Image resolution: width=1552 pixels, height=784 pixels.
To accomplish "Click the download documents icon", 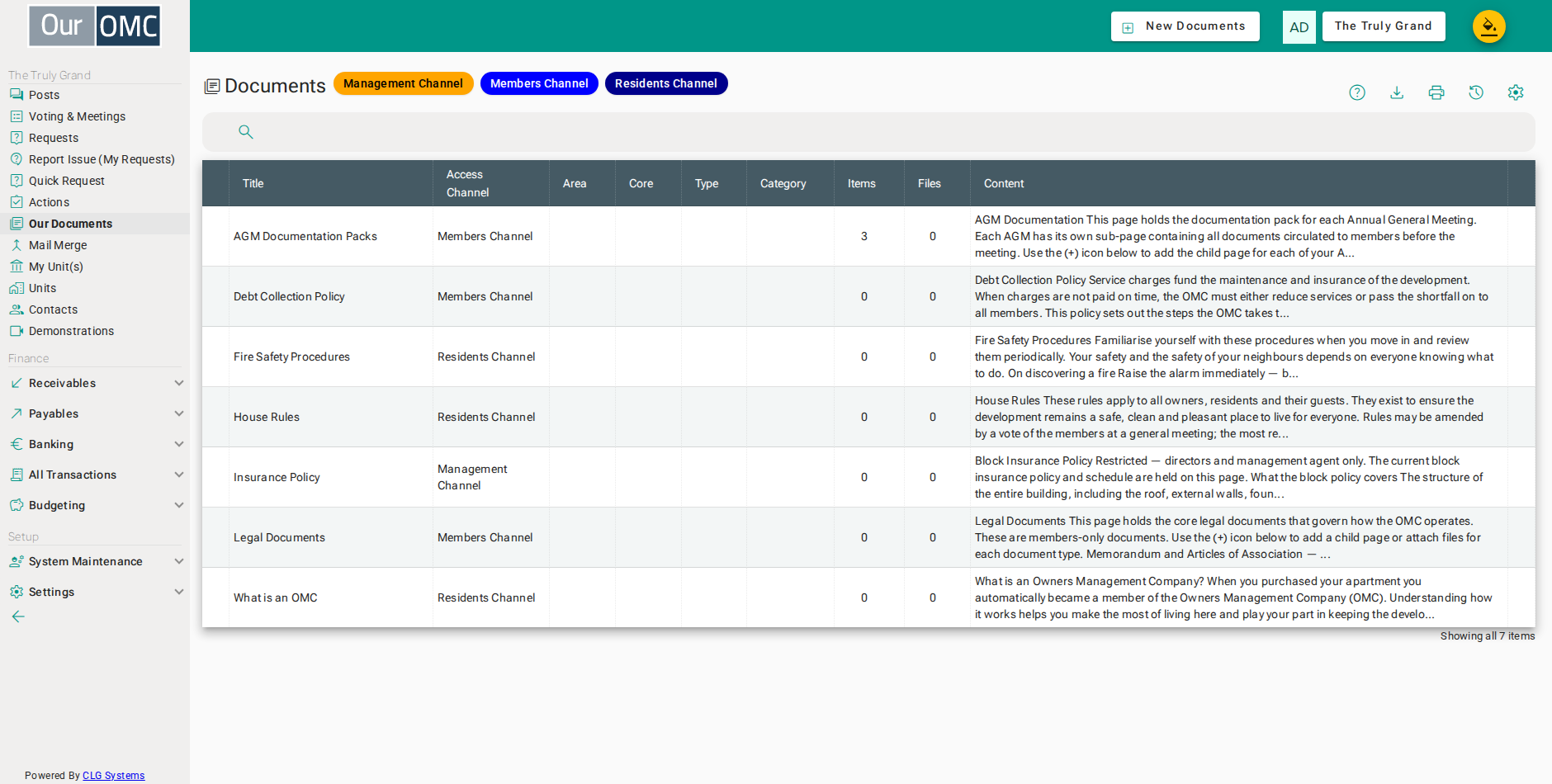I will 1397,92.
